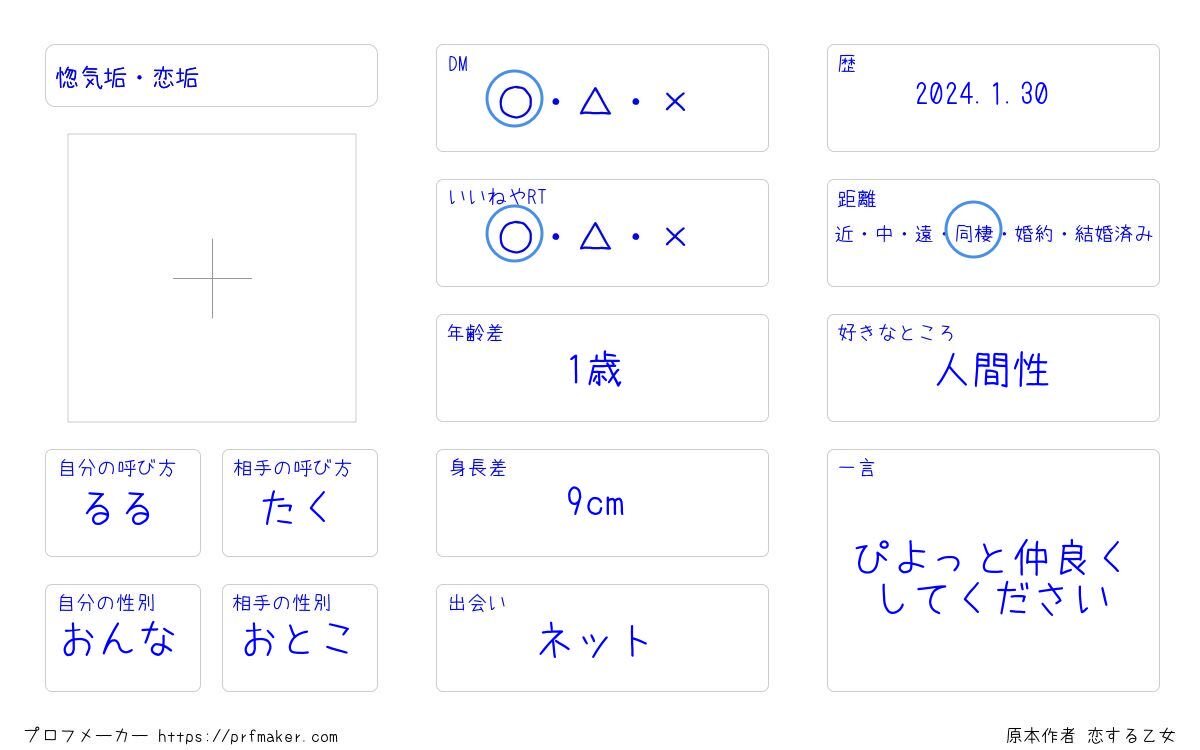Choose 結婚済み in the 距離 options
This screenshot has width=1200, height=750.
tap(1113, 235)
